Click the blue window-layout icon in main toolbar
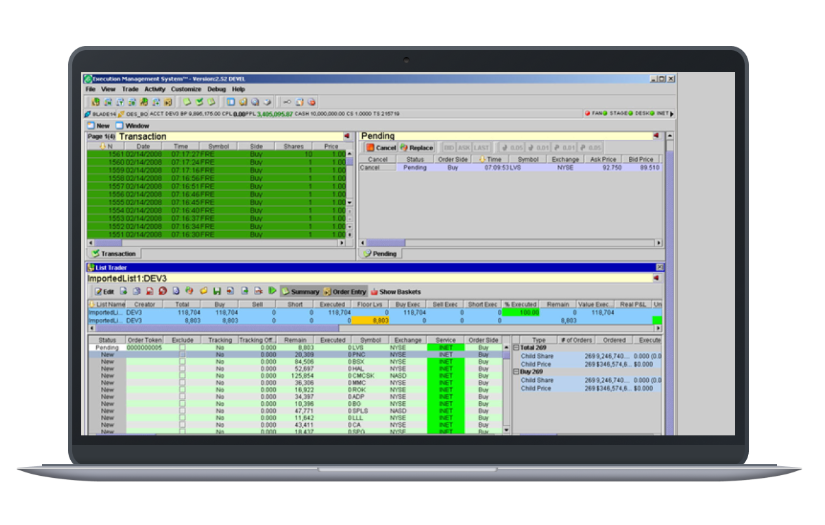This screenshot has height=525, width=825. (231, 102)
